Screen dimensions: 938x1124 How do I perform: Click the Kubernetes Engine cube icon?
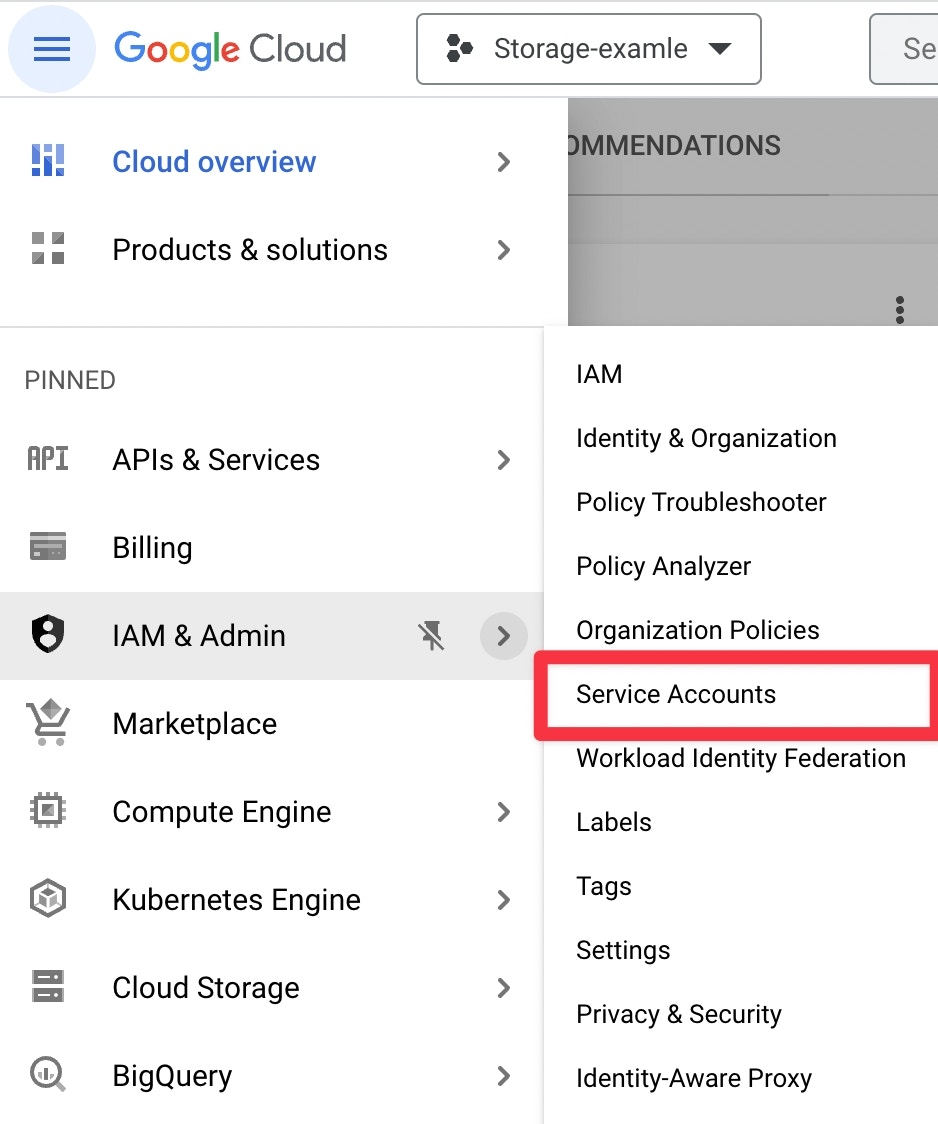[x=48, y=898]
